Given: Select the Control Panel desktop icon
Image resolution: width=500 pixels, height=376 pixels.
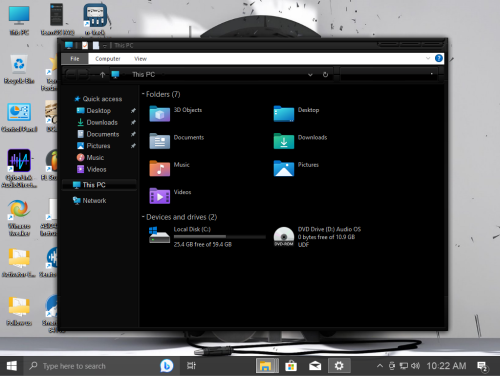Looking at the screenshot, I should (19, 117).
